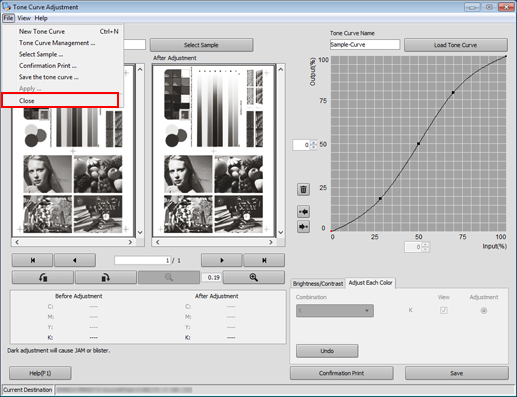Viewport: 517px width, 397px height.
Task: Click the Undo button
Action: click(327, 351)
